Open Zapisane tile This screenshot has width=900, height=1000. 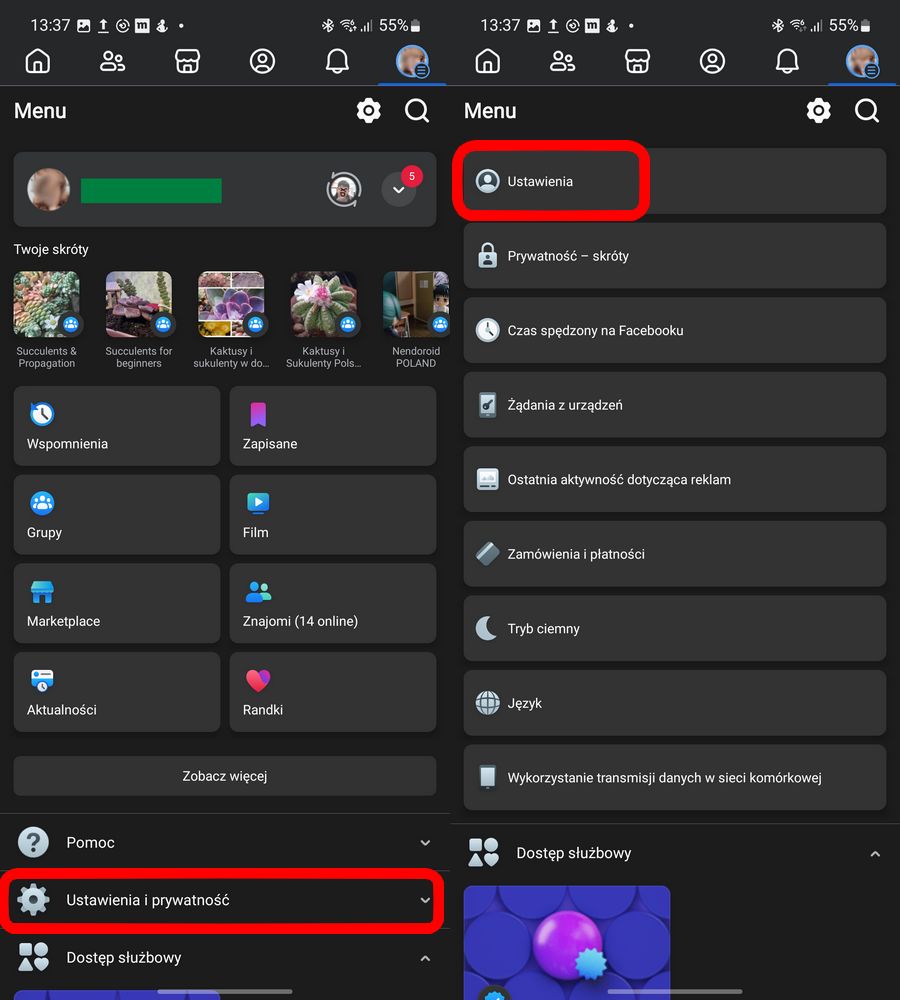pyautogui.click(x=332, y=426)
